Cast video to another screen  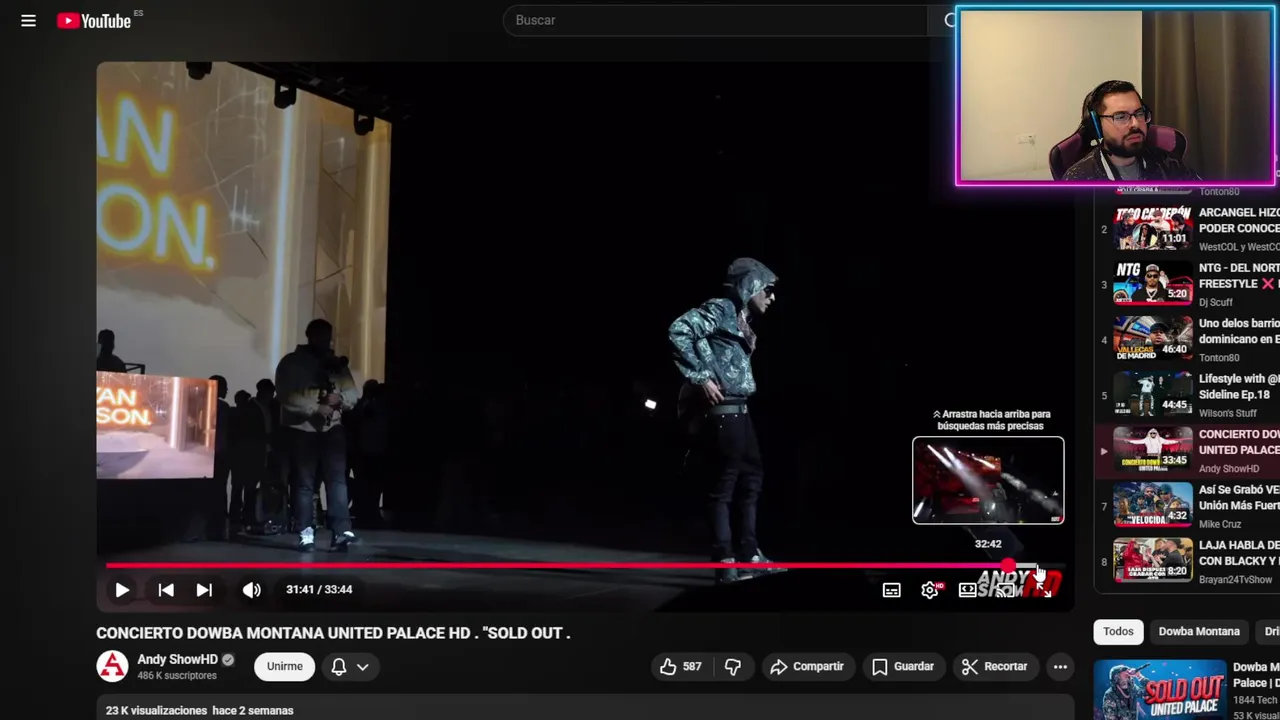pos(1005,590)
